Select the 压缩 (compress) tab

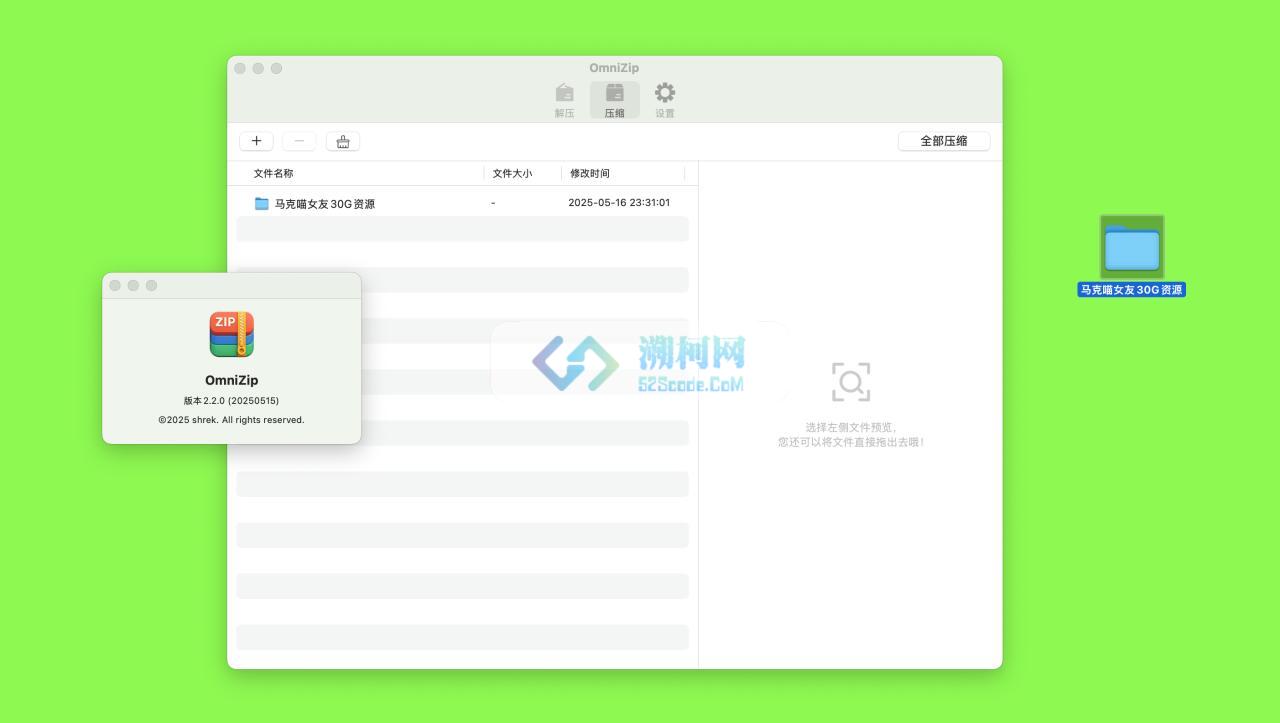[x=614, y=100]
